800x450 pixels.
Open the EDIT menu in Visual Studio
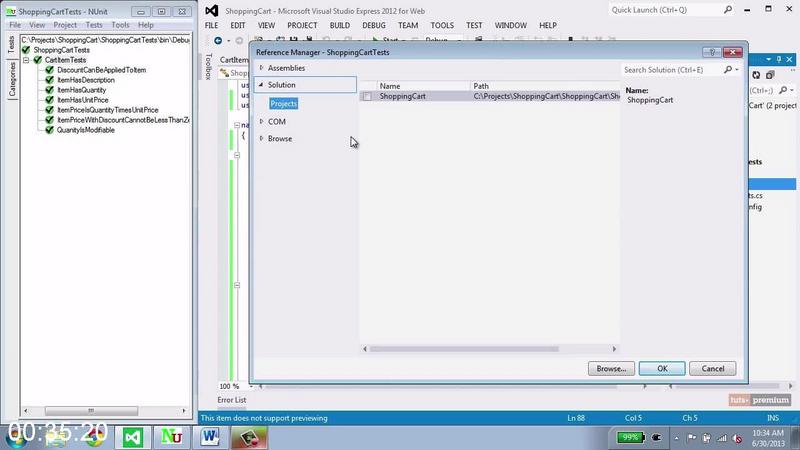(x=238, y=25)
